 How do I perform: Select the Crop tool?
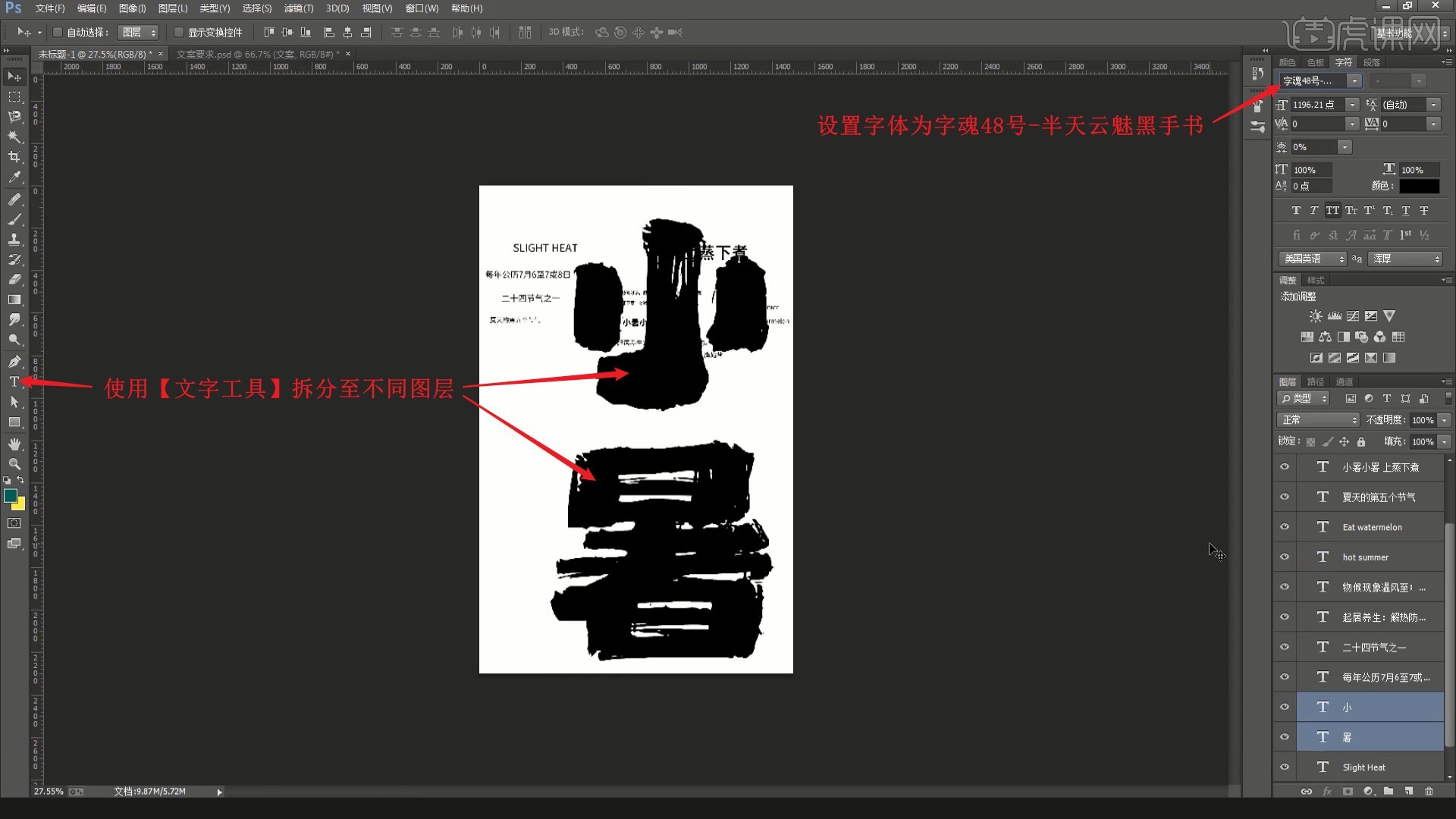[x=14, y=157]
